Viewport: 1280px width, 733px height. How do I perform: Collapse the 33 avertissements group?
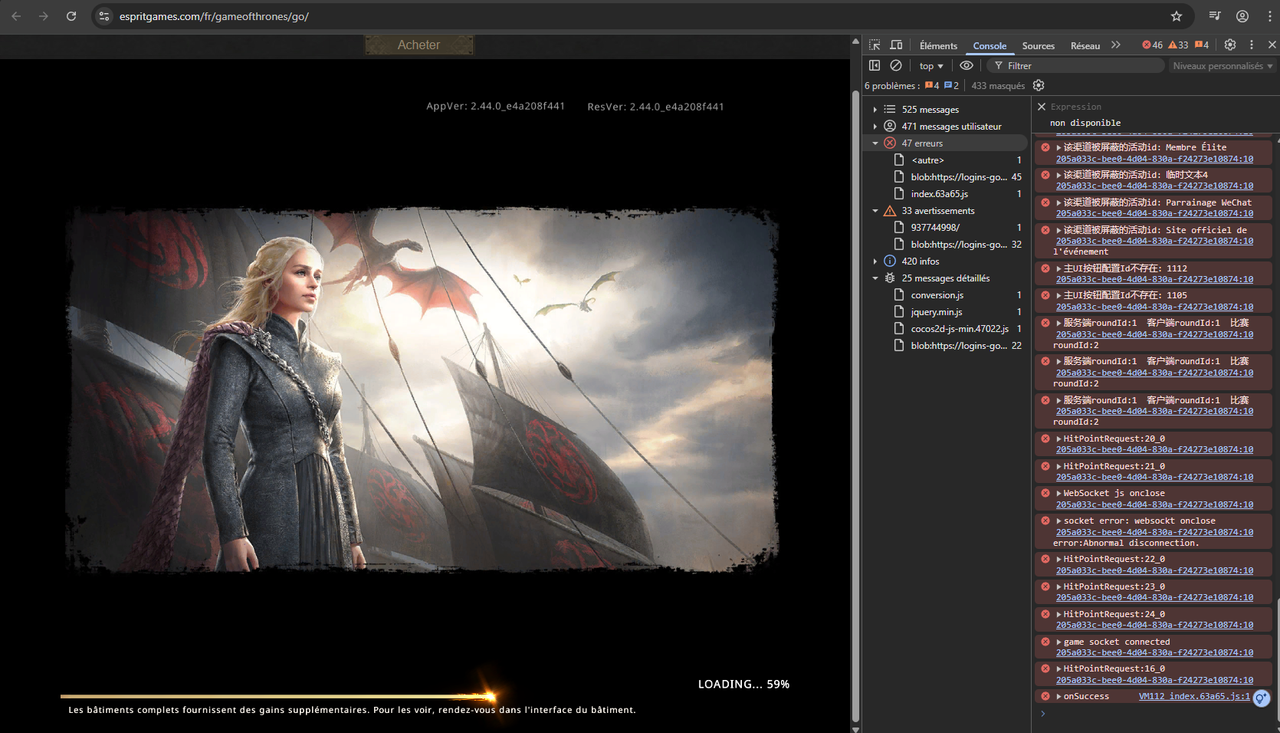coord(876,211)
